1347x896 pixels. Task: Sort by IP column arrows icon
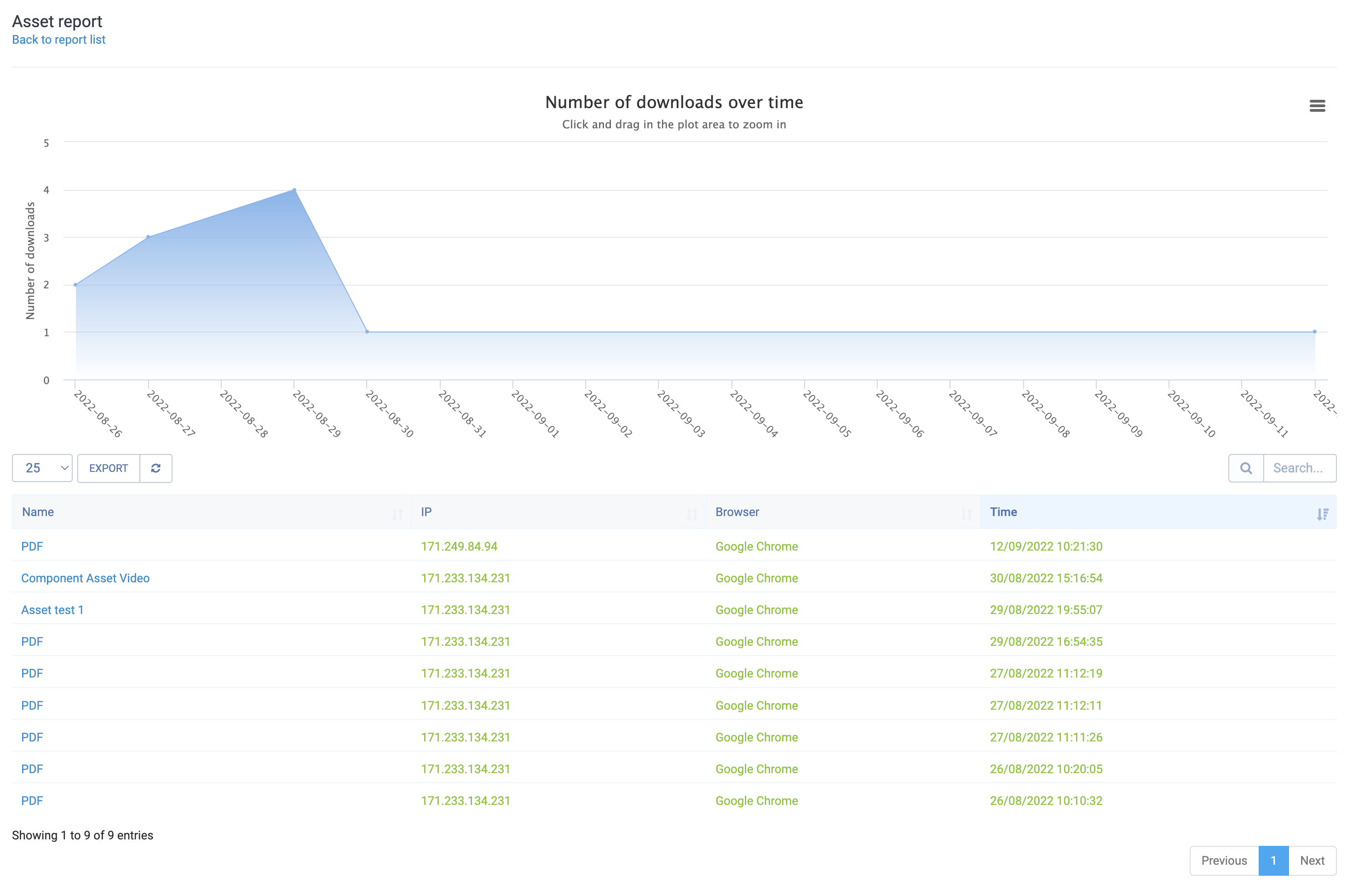[x=691, y=514]
